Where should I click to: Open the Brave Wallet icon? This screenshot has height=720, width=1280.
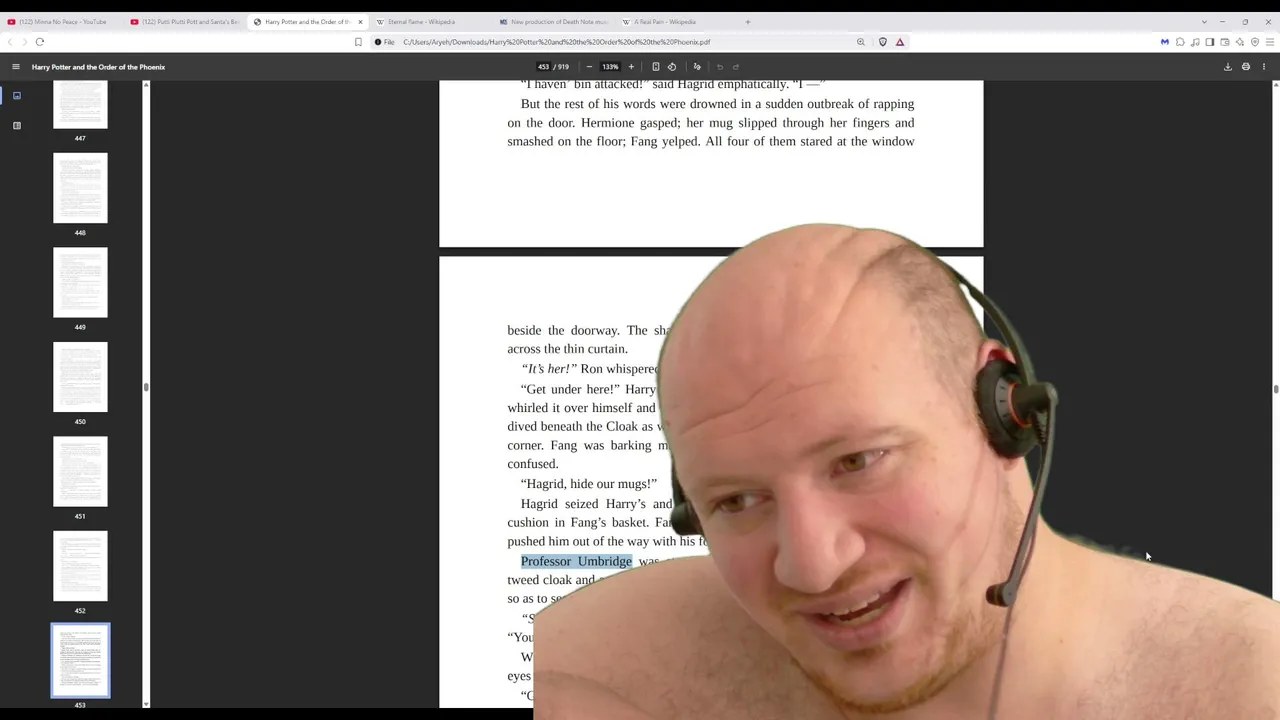pos(1225,42)
